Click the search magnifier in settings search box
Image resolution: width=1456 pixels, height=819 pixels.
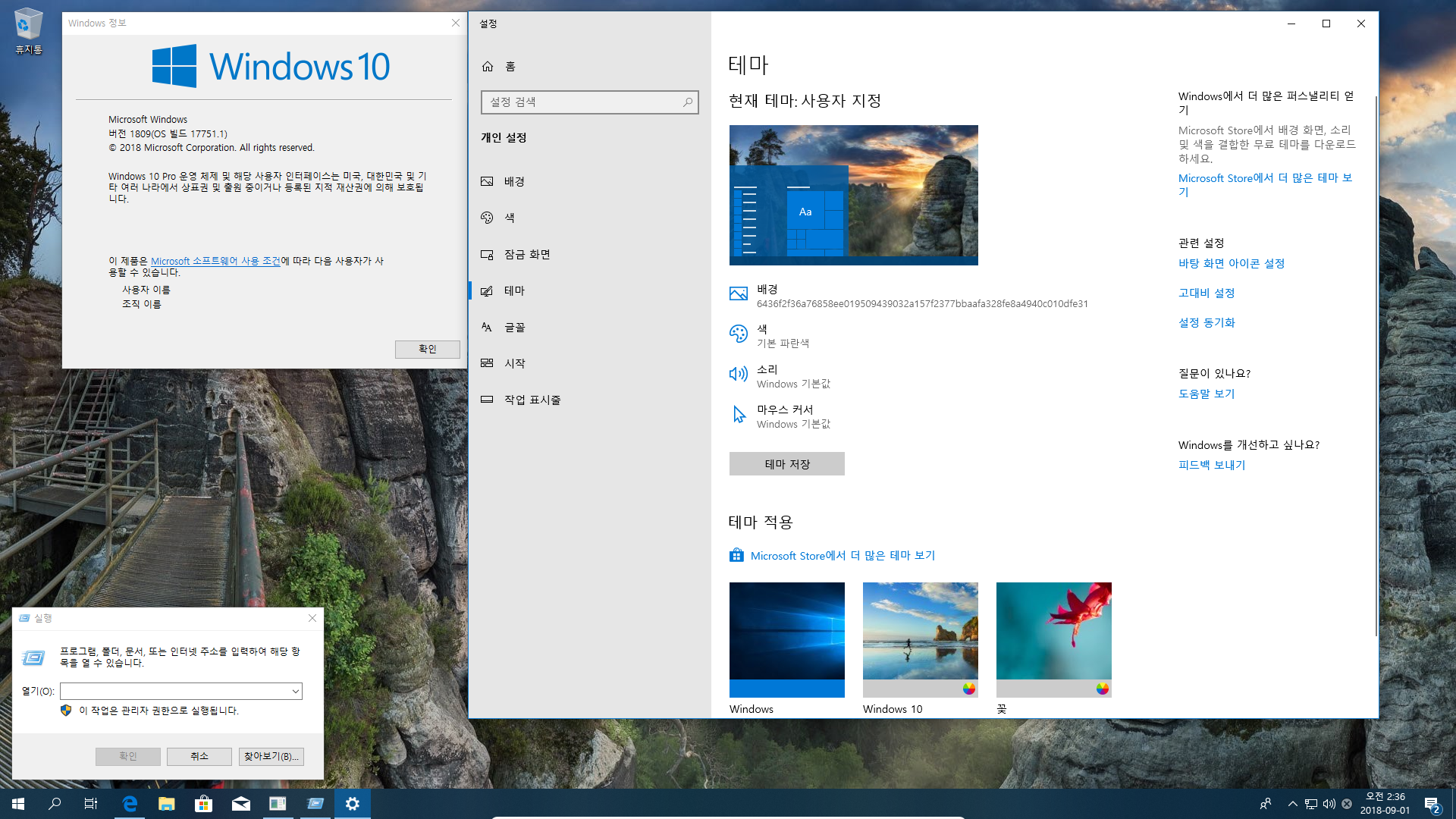point(687,102)
